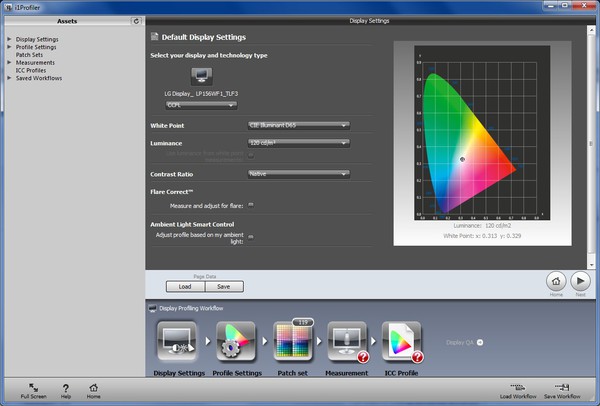Open Help from the bottom bar
Viewport: 600px width, 406px height.
[x=66, y=388]
